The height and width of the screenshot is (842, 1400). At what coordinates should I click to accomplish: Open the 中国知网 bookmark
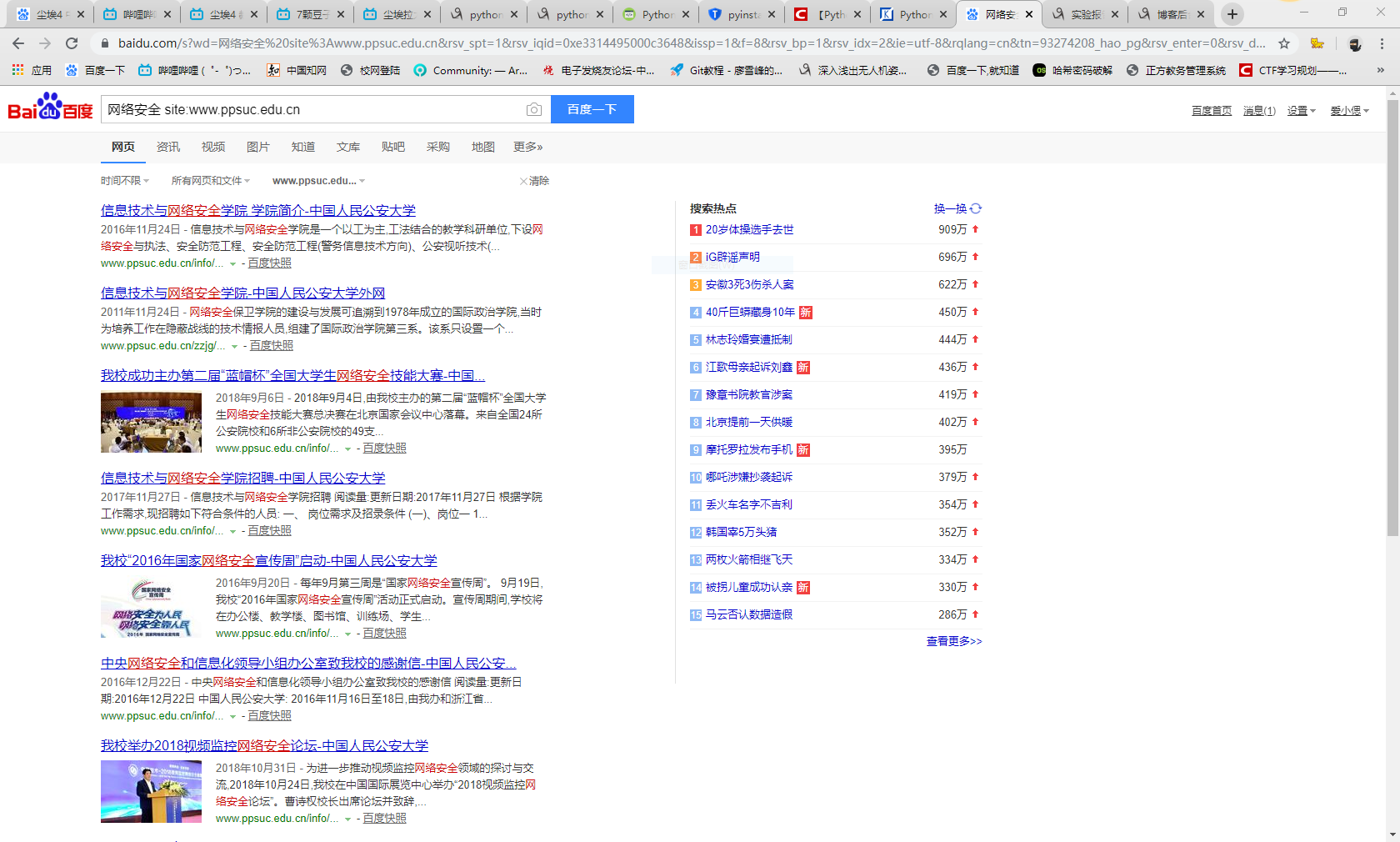[297, 71]
